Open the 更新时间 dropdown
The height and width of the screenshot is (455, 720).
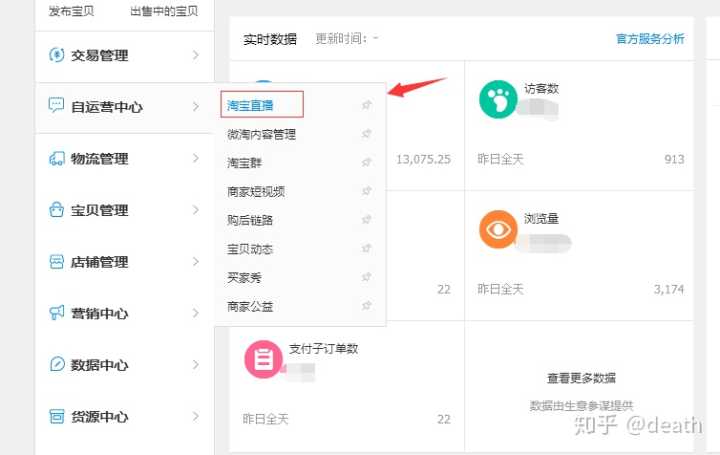347,39
